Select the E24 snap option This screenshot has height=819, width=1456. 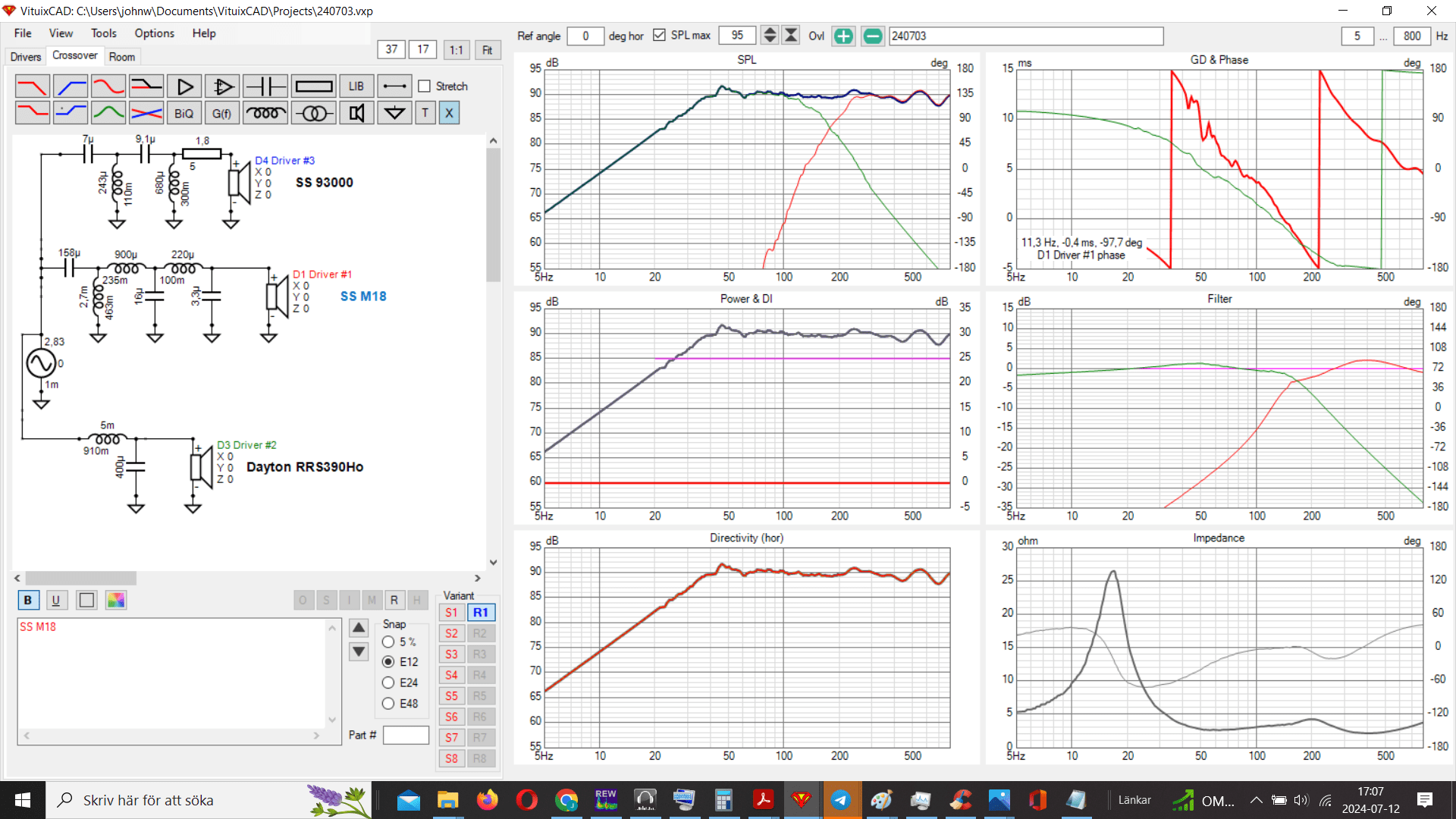coord(388,682)
